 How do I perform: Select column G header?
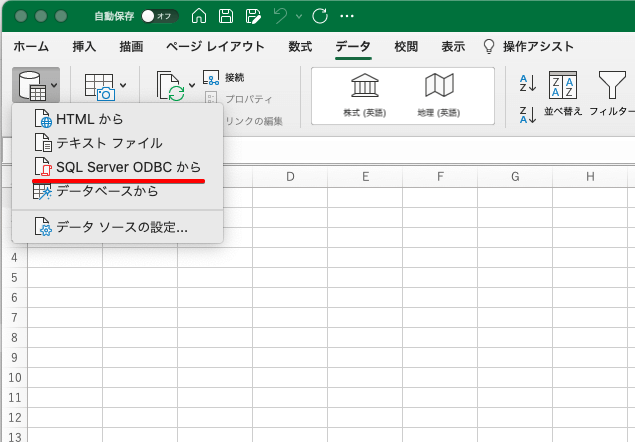[515, 177]
